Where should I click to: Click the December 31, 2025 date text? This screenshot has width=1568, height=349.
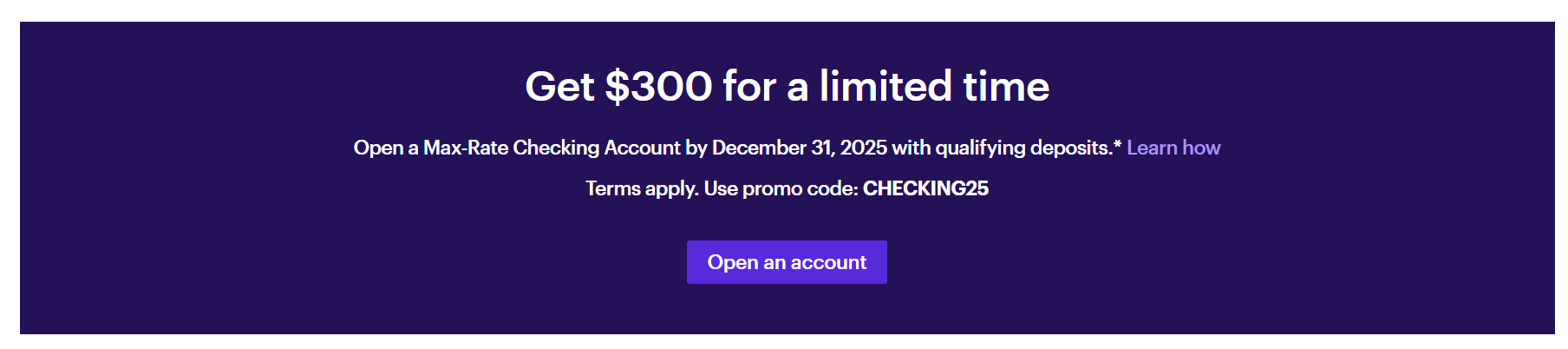tap(800, 148)
